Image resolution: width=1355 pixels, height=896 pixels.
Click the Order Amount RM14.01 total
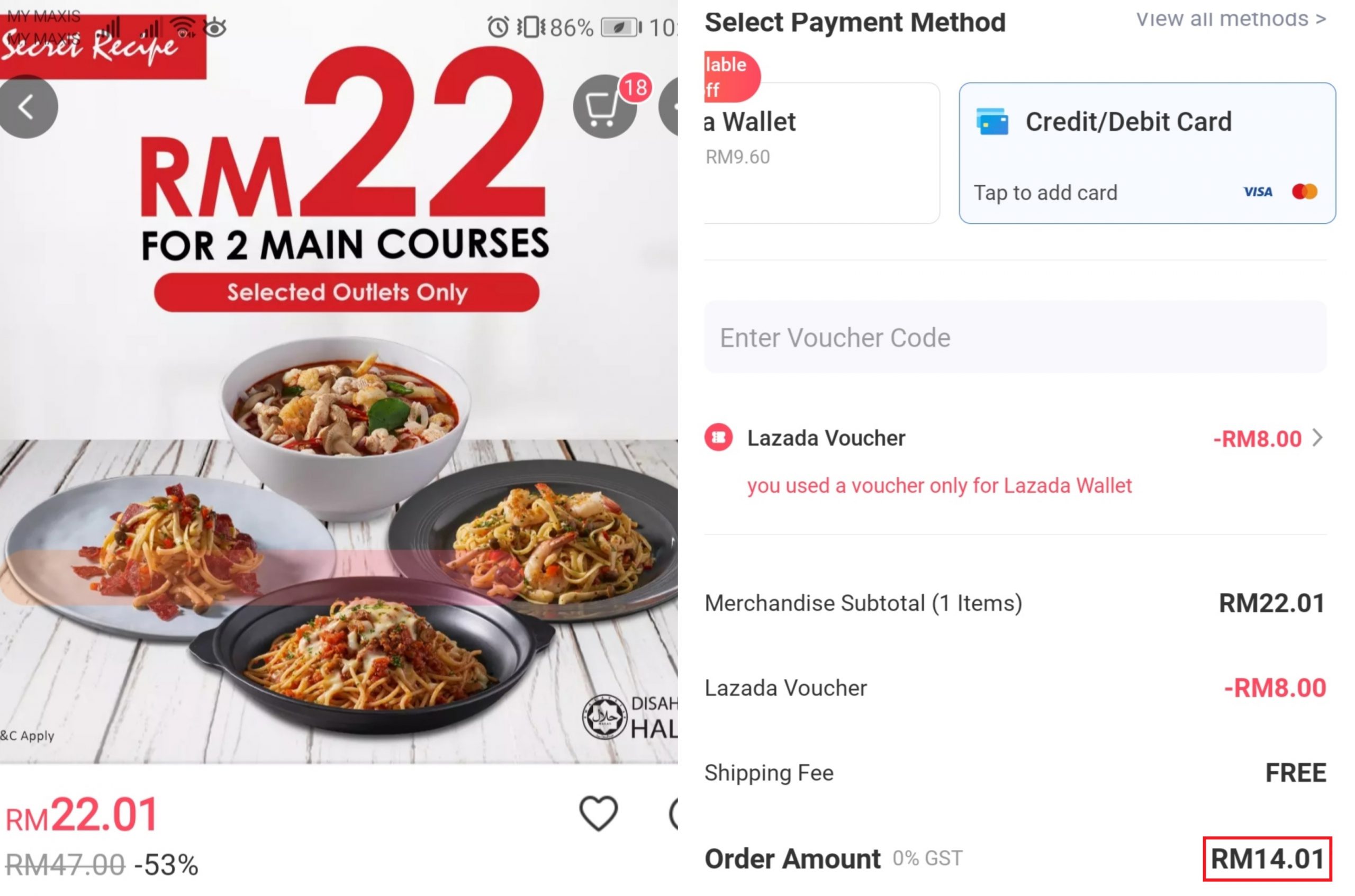point(1268,859)
